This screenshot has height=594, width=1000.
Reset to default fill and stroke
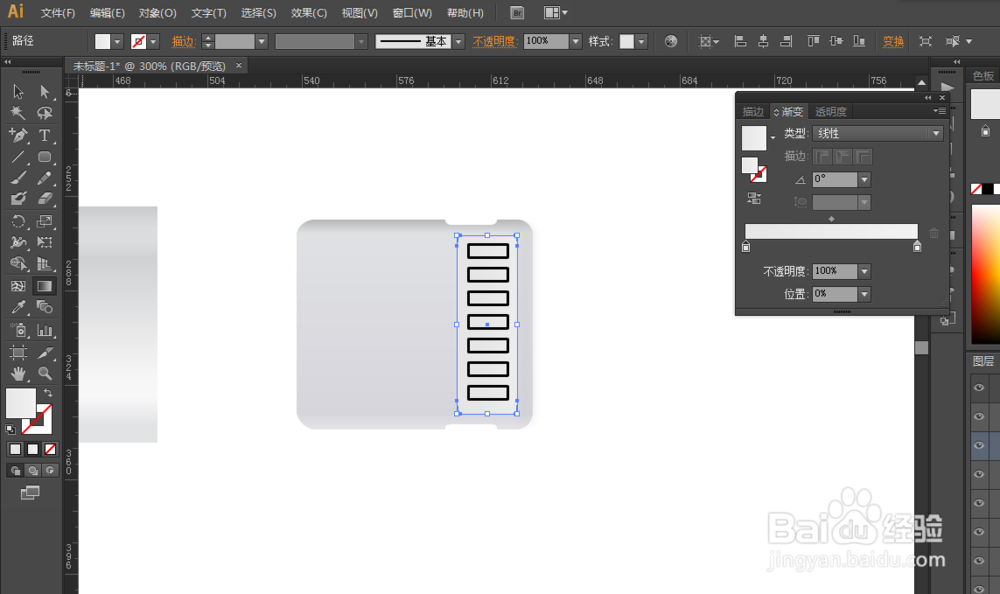pyautogui.click(x=10, y=429)
